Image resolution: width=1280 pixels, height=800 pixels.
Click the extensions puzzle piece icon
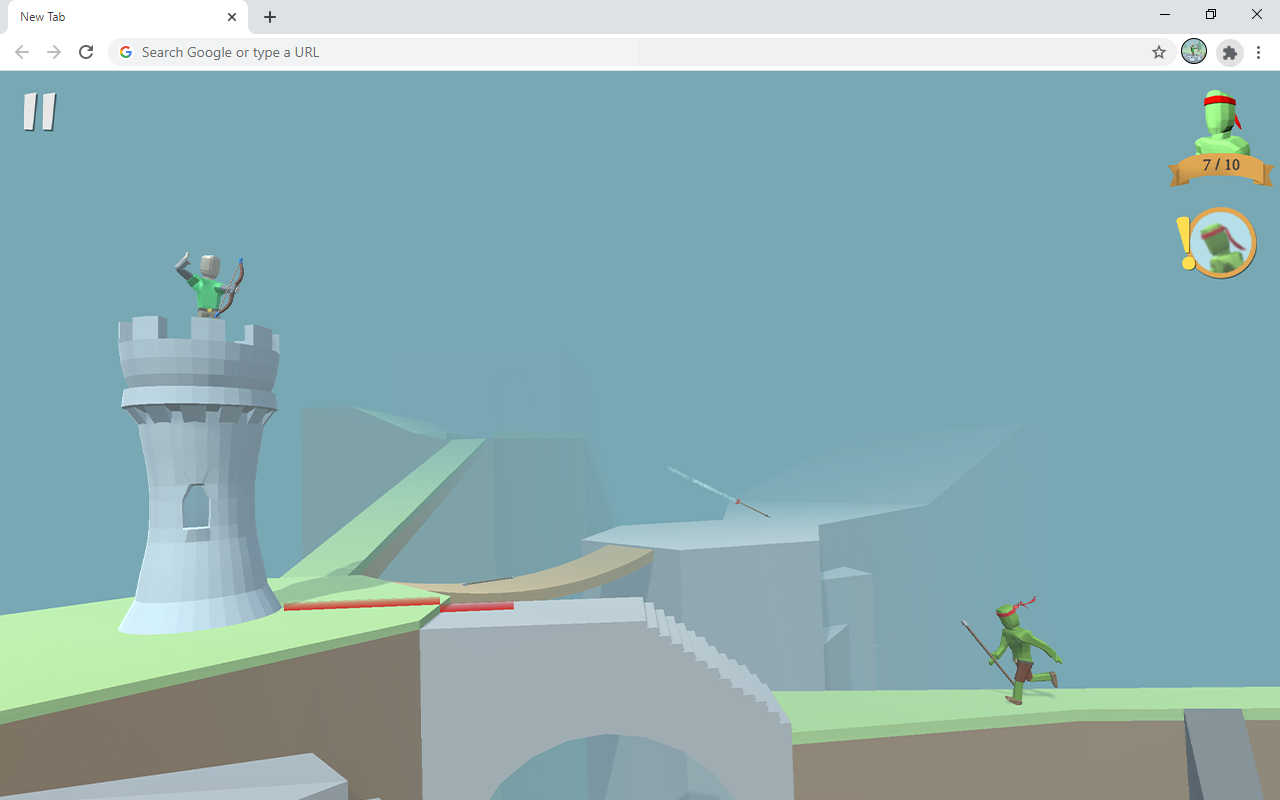(1229, 52)
